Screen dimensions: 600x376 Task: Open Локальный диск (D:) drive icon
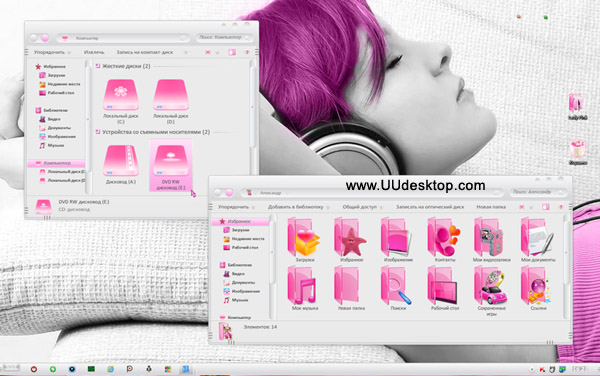[171, 94]
